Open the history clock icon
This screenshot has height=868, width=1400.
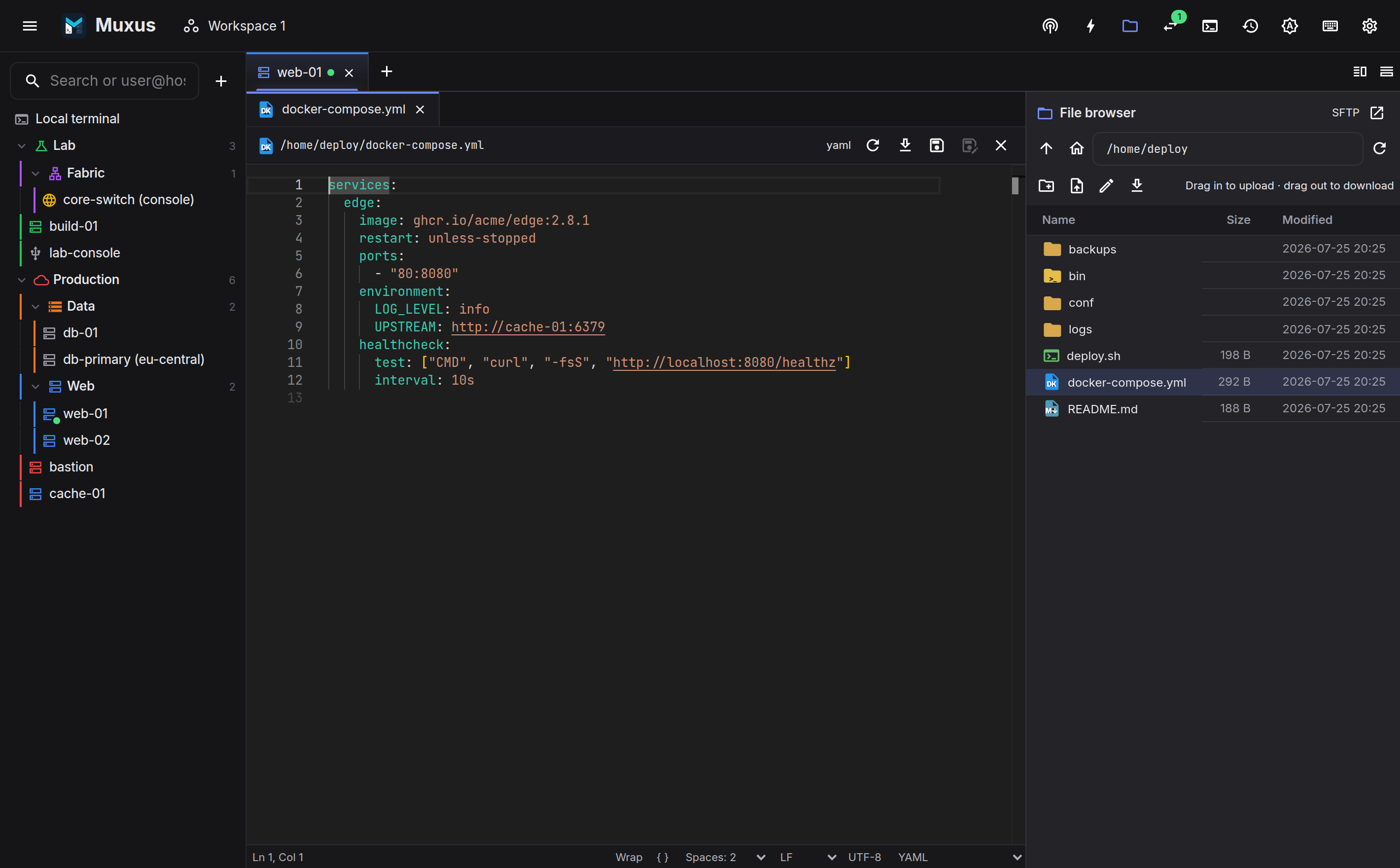[x=1250, y=26]
